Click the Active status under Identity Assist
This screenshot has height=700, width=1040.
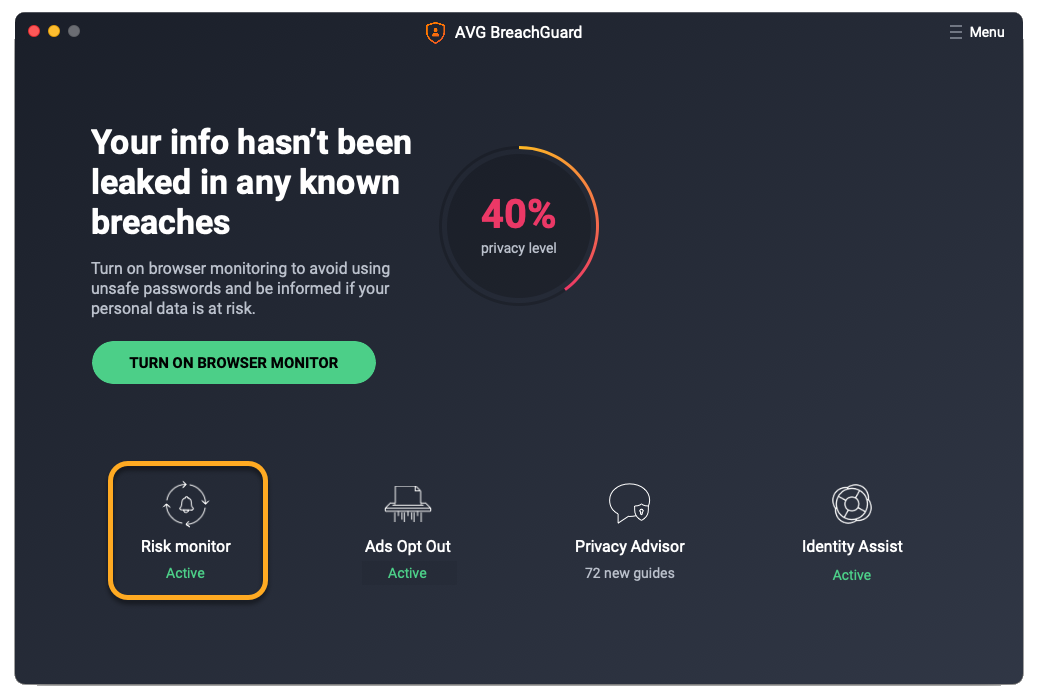click(852, 575)
